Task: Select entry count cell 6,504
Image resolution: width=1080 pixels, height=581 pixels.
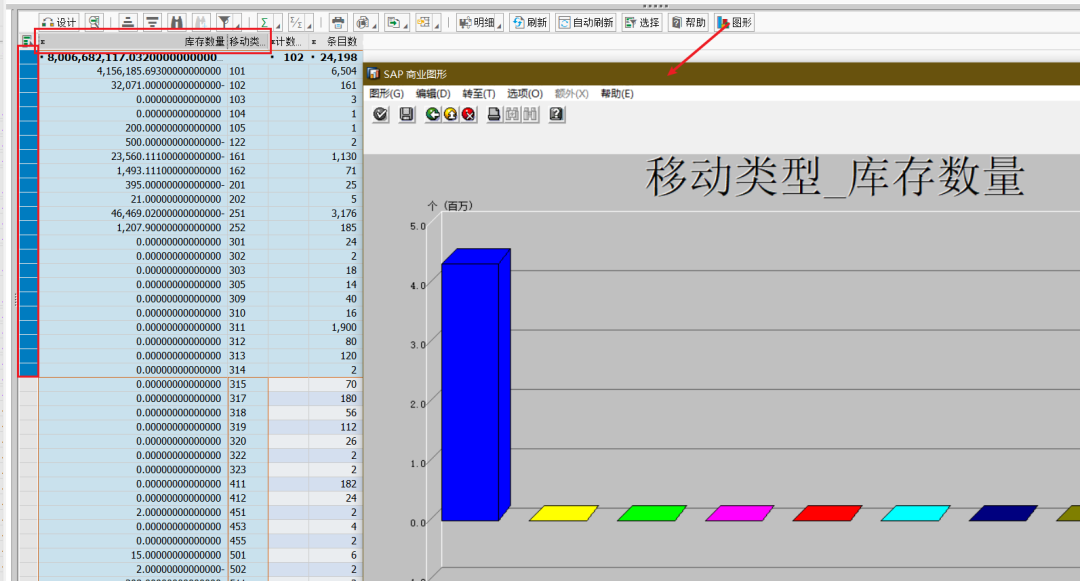Action: click(335, 71)
